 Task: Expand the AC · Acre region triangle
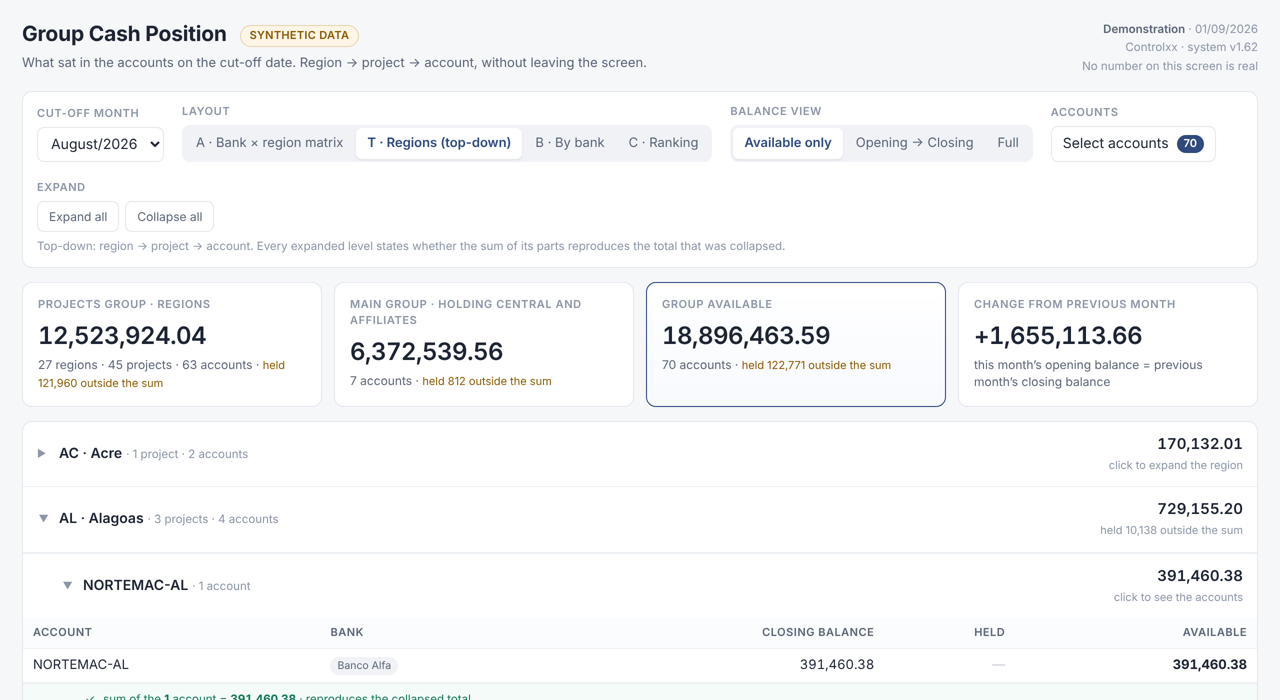[42, 454]
